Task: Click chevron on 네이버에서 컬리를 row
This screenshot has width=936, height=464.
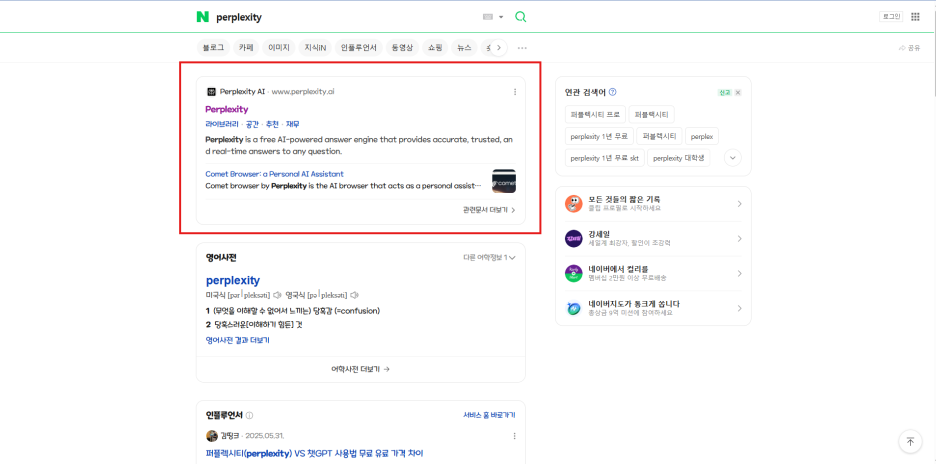Action: point(739,274)
